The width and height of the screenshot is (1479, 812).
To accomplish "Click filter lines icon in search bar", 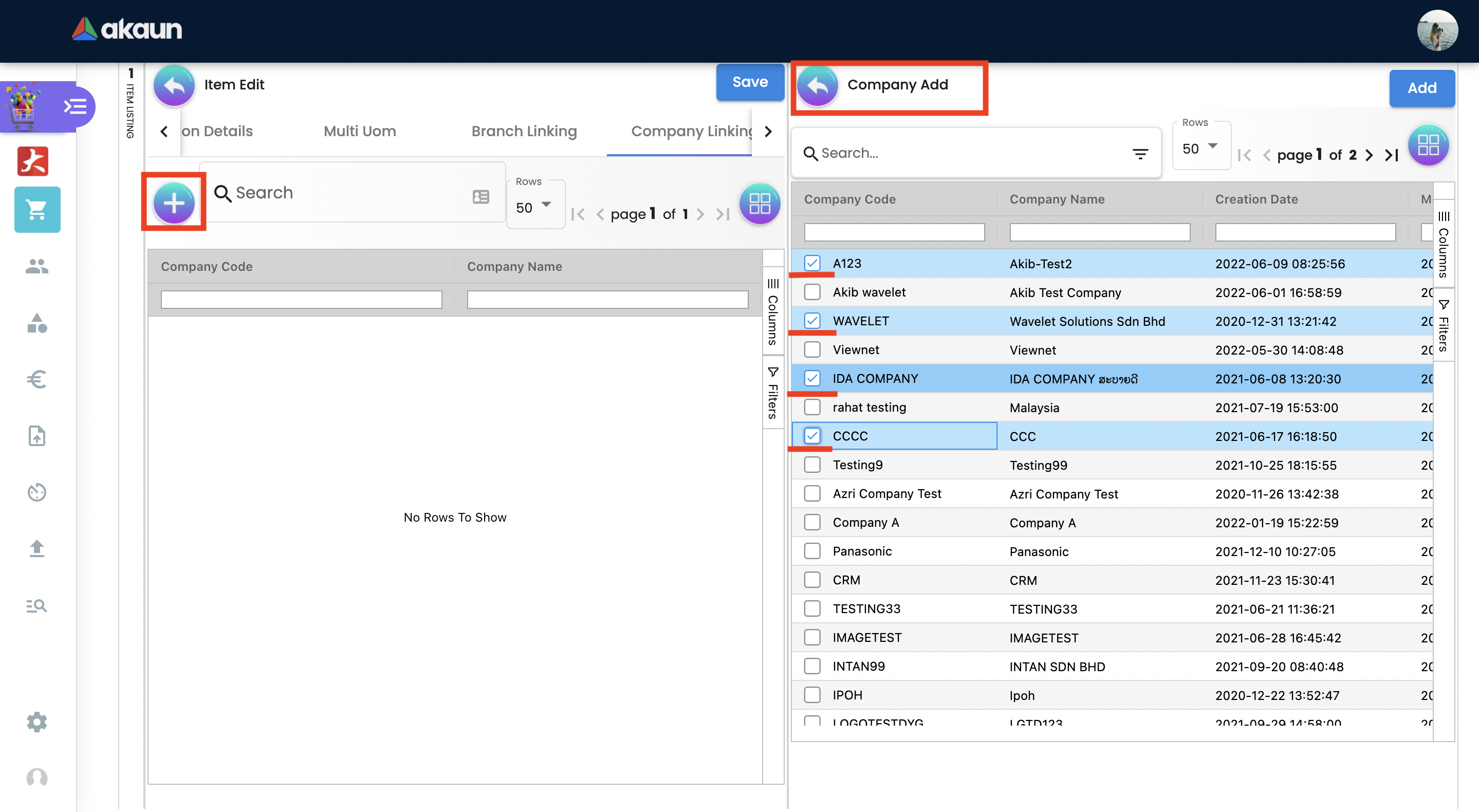I will click(x=1140, y=153).
